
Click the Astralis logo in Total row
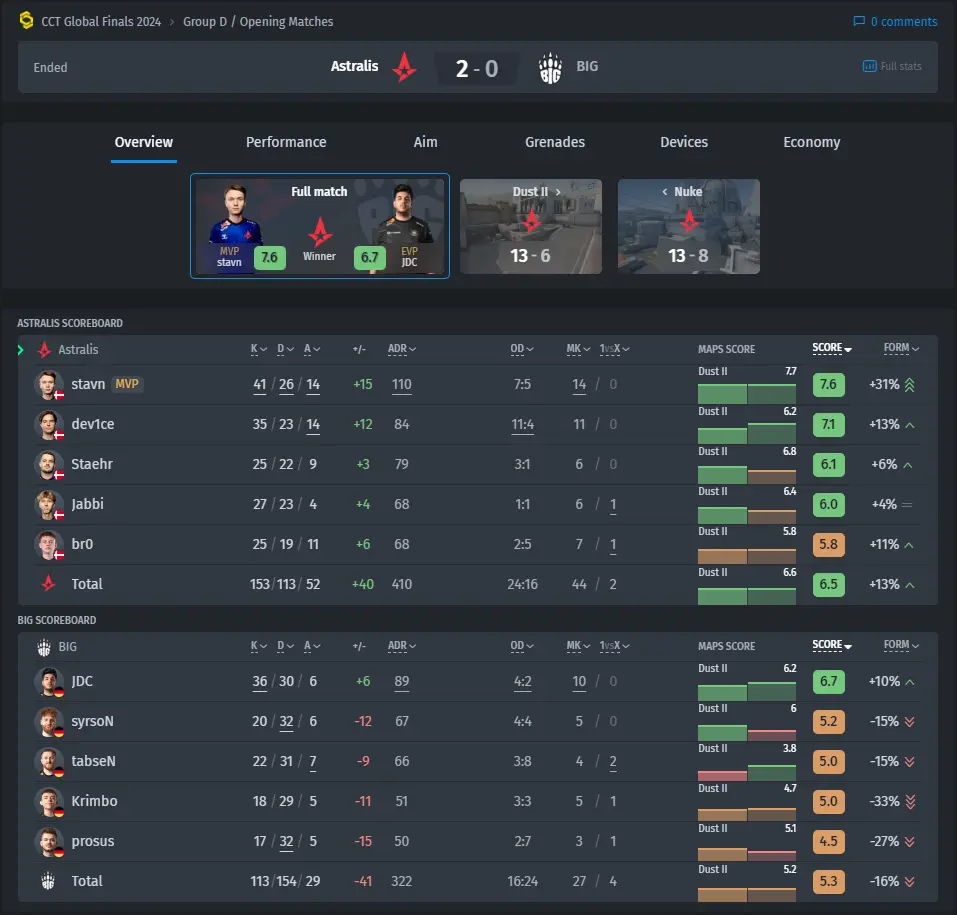(x=48, y=584)
